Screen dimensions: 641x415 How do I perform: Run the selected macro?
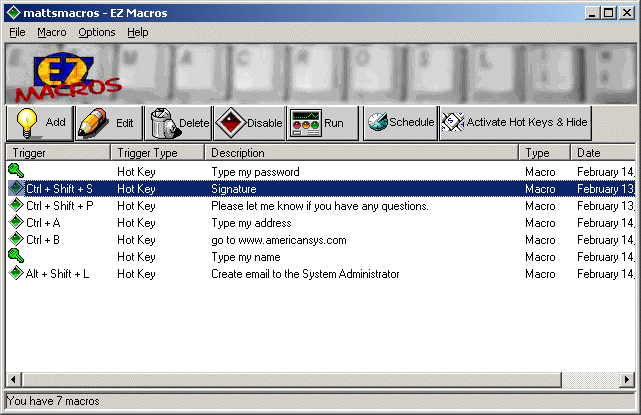pos(323,123)
